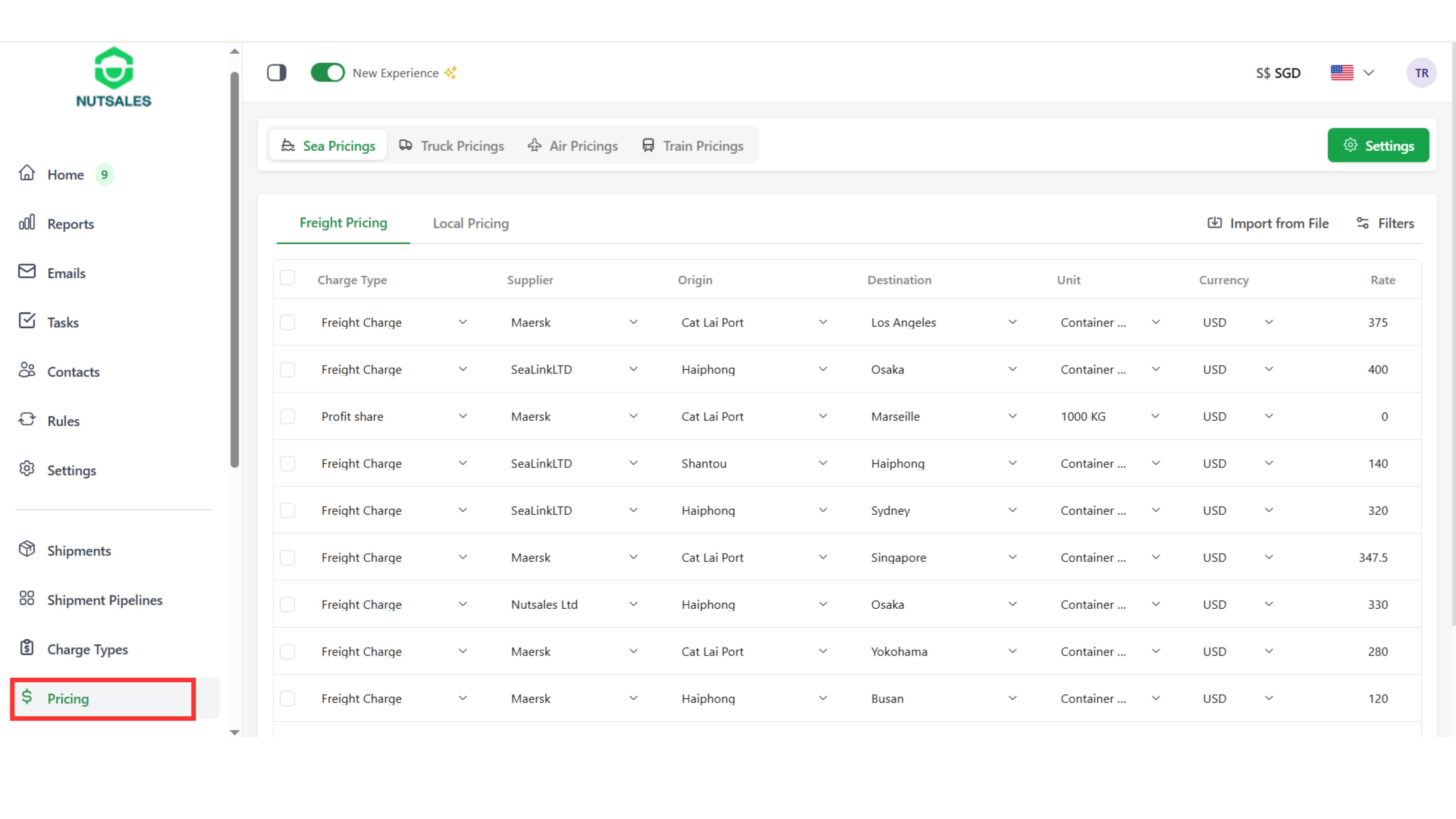Click the sidebar collapse panel icon

[276, 72]
